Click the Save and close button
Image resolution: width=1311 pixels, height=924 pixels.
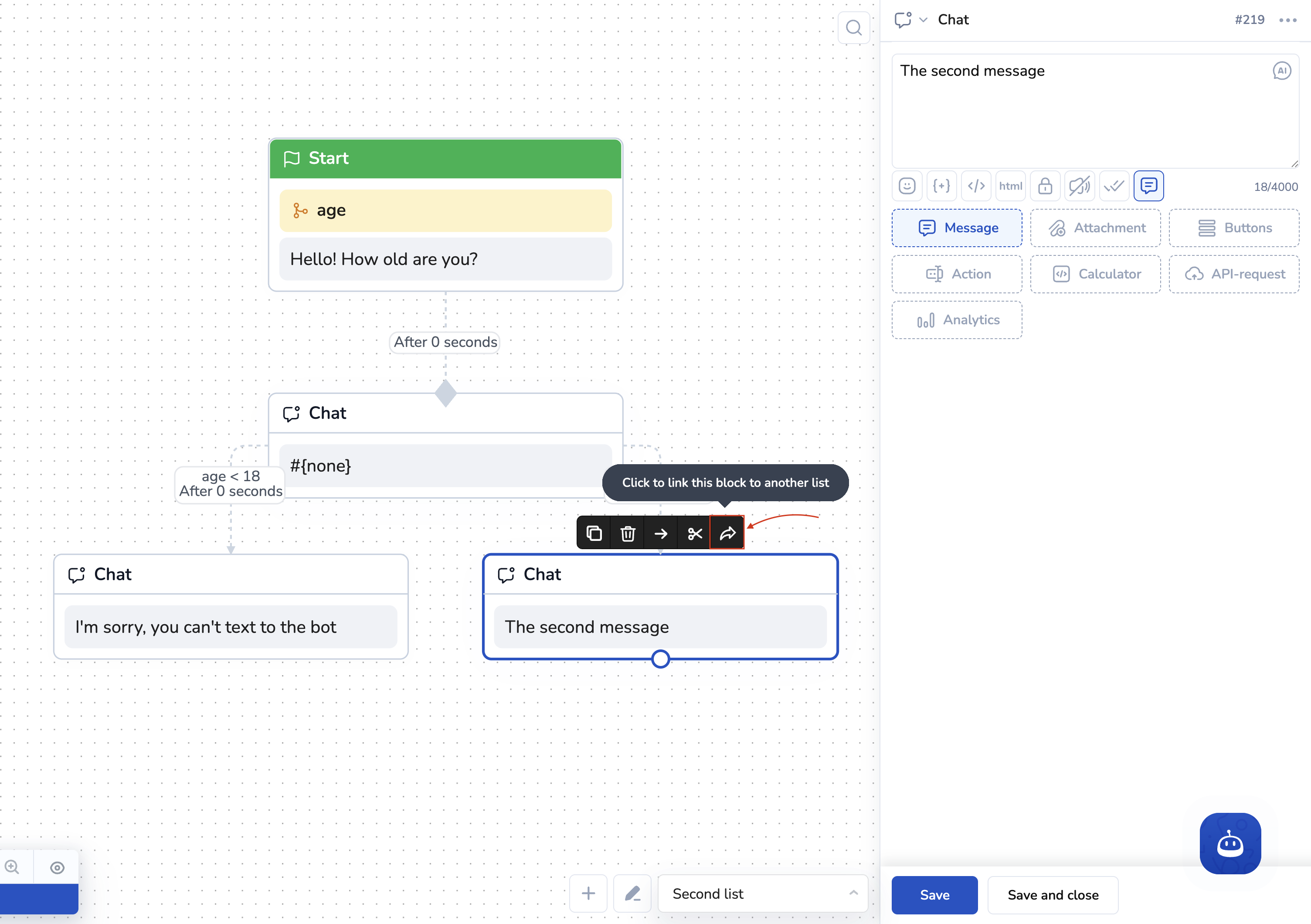coord(1053,895)
